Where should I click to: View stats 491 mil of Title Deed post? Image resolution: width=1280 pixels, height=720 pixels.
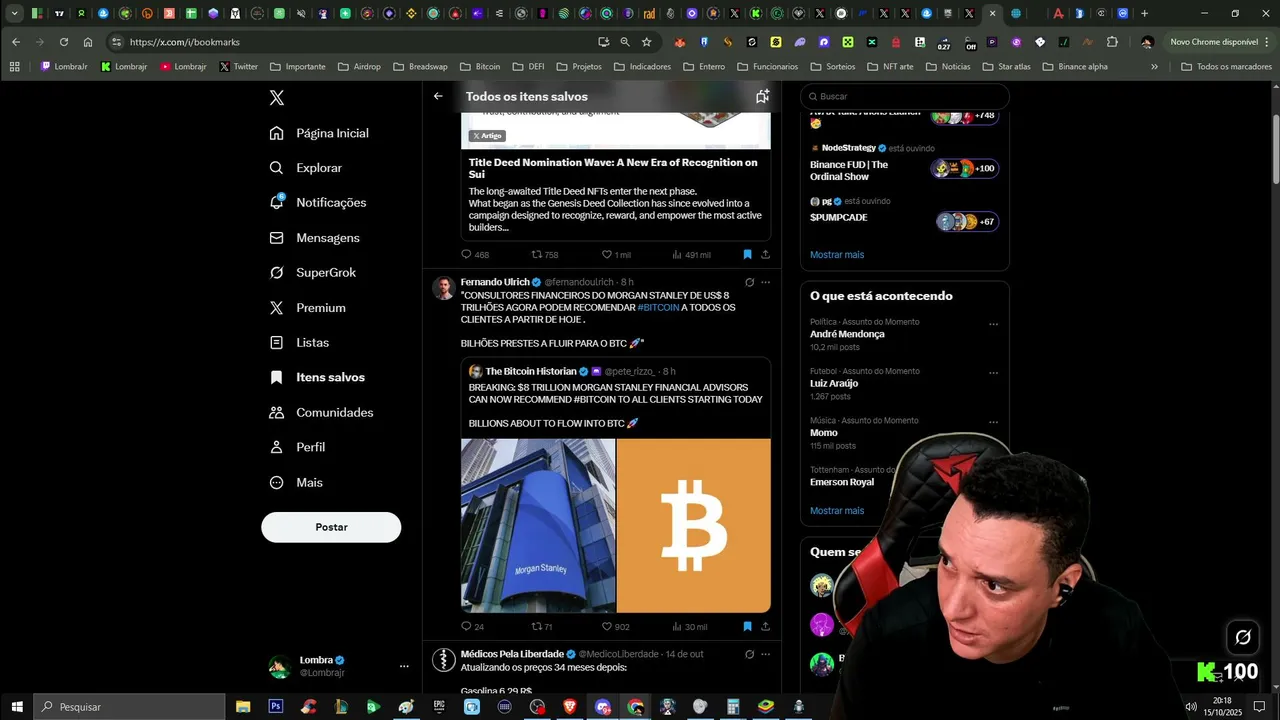pos(691,255)
